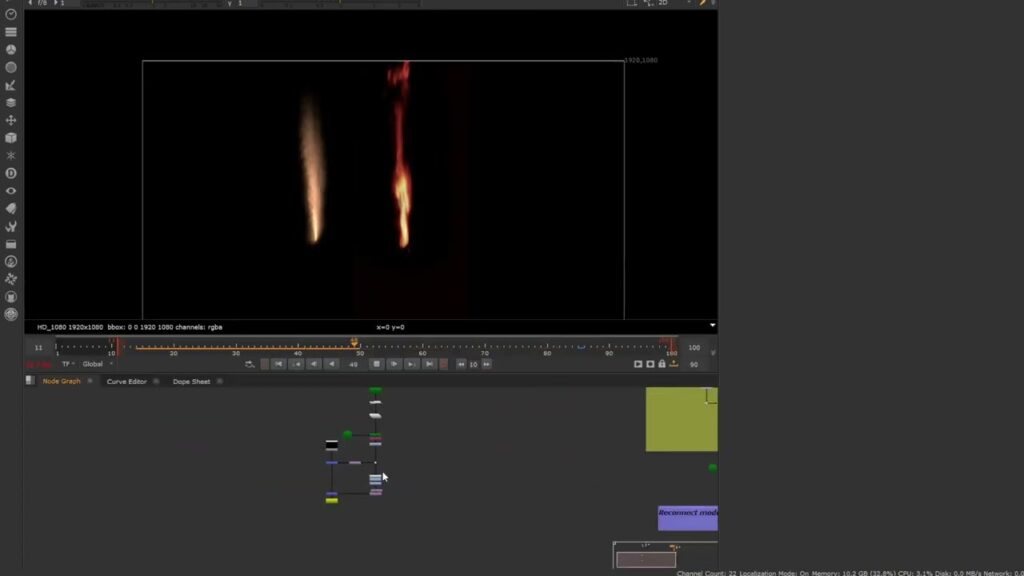The image size is (1024, 576).
Task: Open the Merge nodes menu
Action: 11,103
